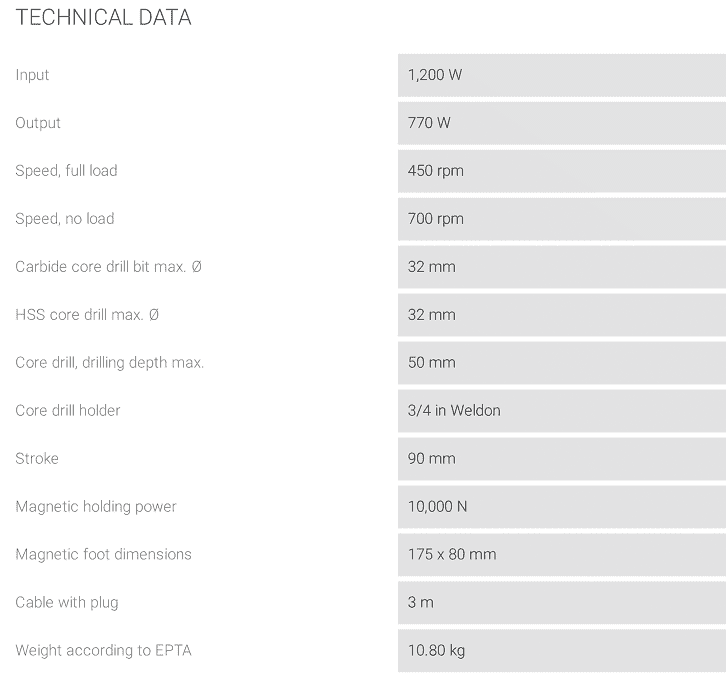This screenshot has height=675, width=726.
Task: Click the 90 mm stroke value
Action: click(431, 459)
